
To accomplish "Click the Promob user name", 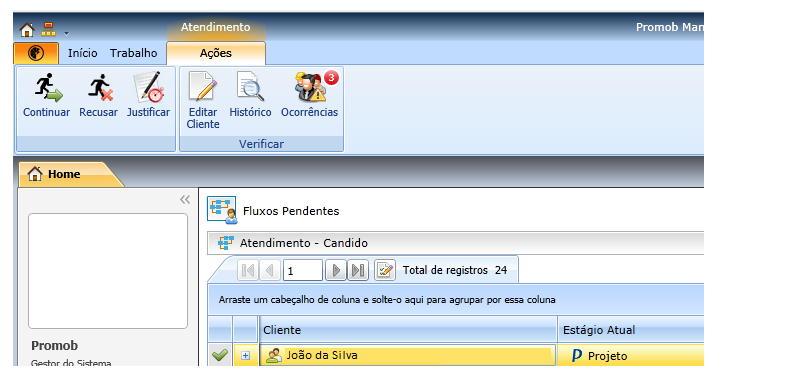I will pos(55,345).
